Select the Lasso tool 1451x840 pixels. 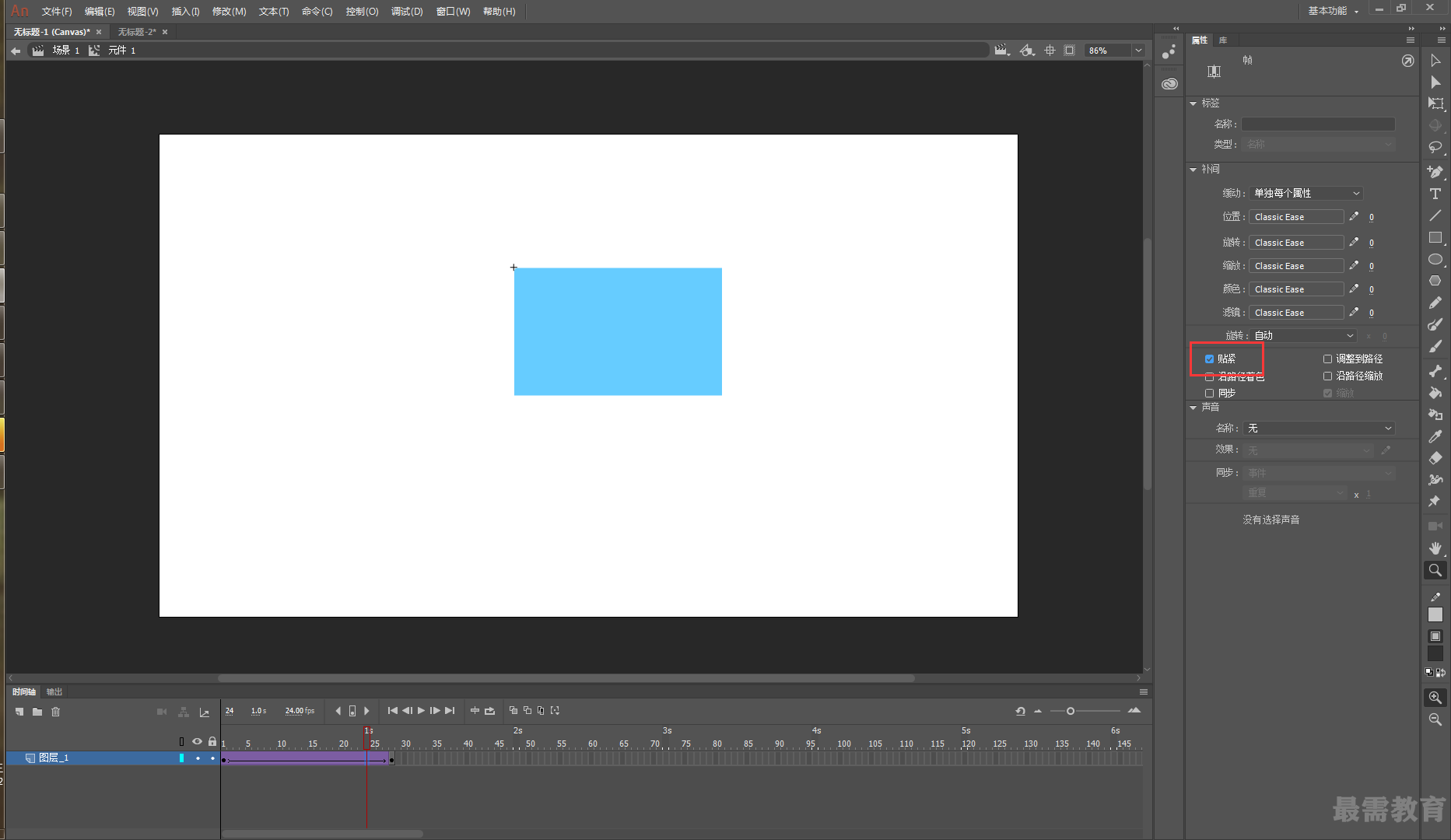(x=1435, y=147)
